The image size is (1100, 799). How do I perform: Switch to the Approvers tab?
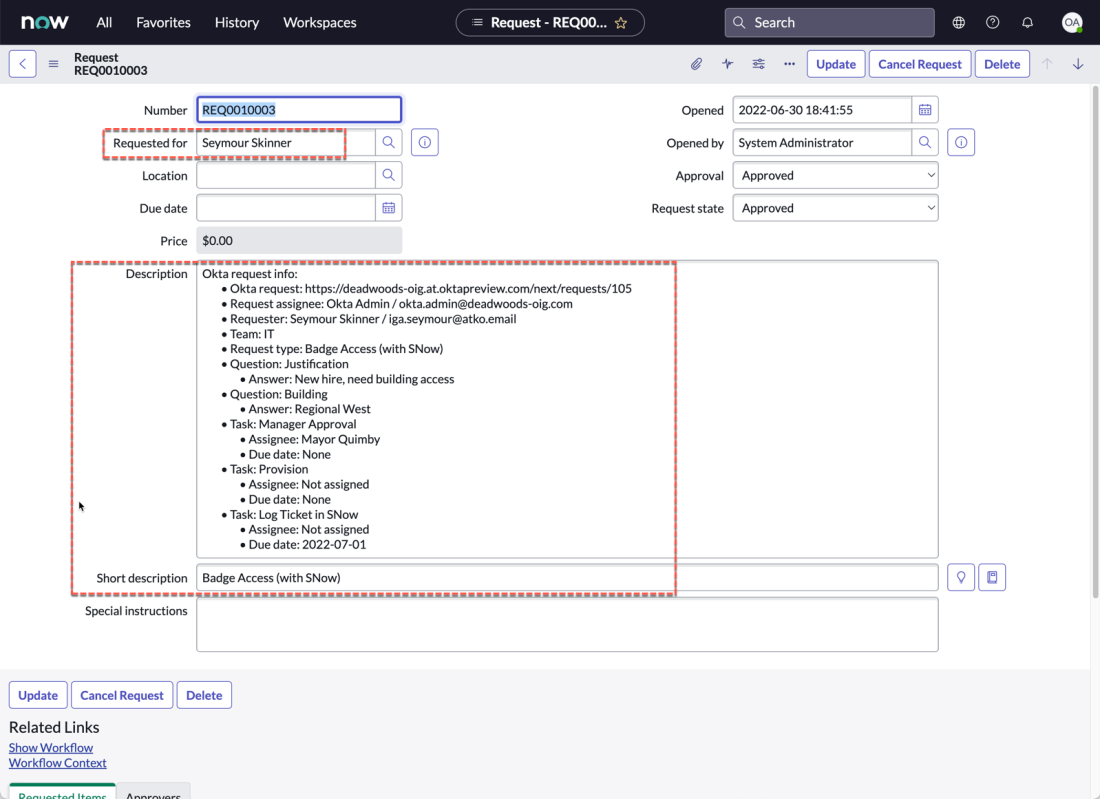point(153,793)
